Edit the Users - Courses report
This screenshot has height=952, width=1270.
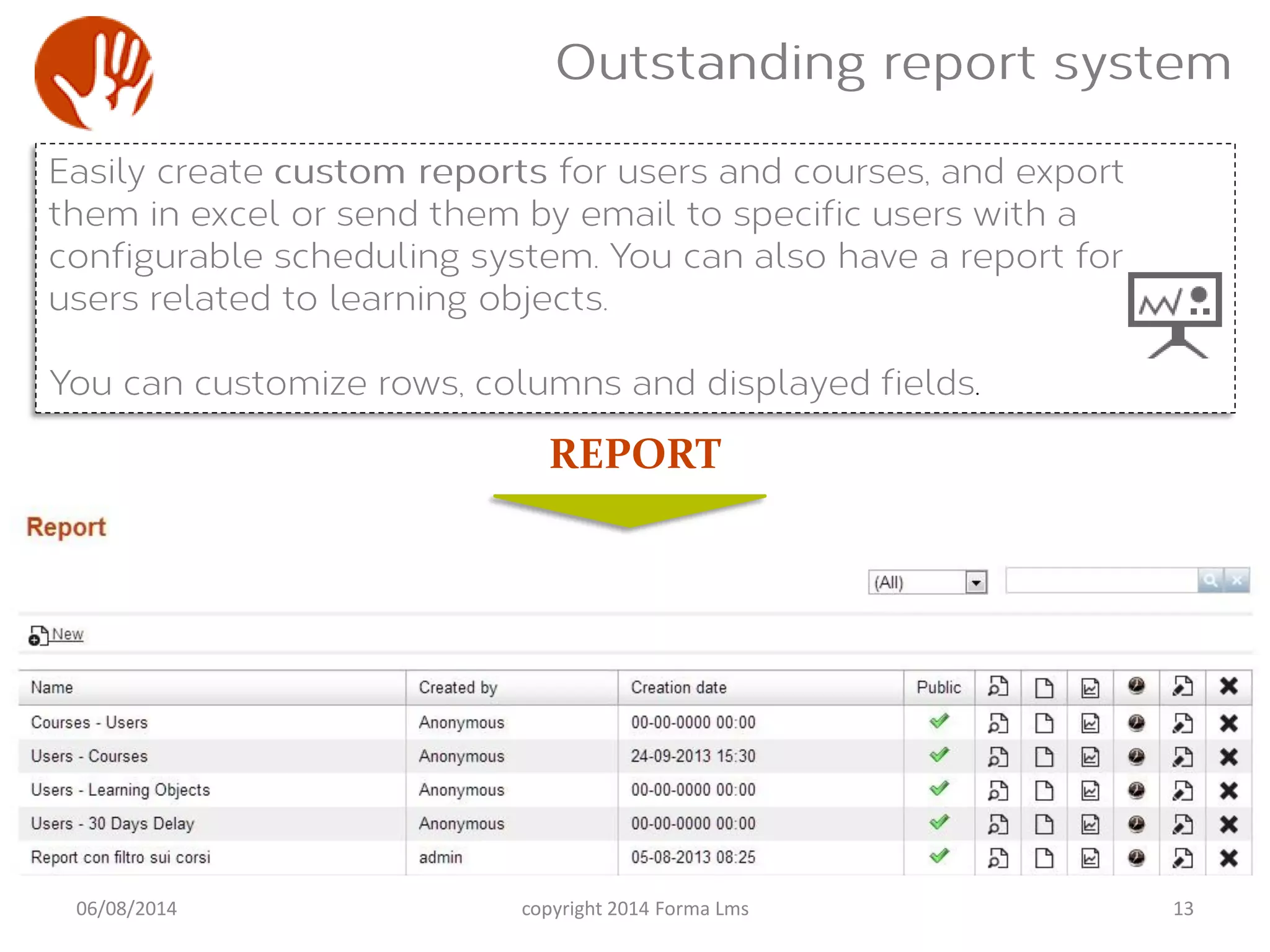click(1183, 757)
